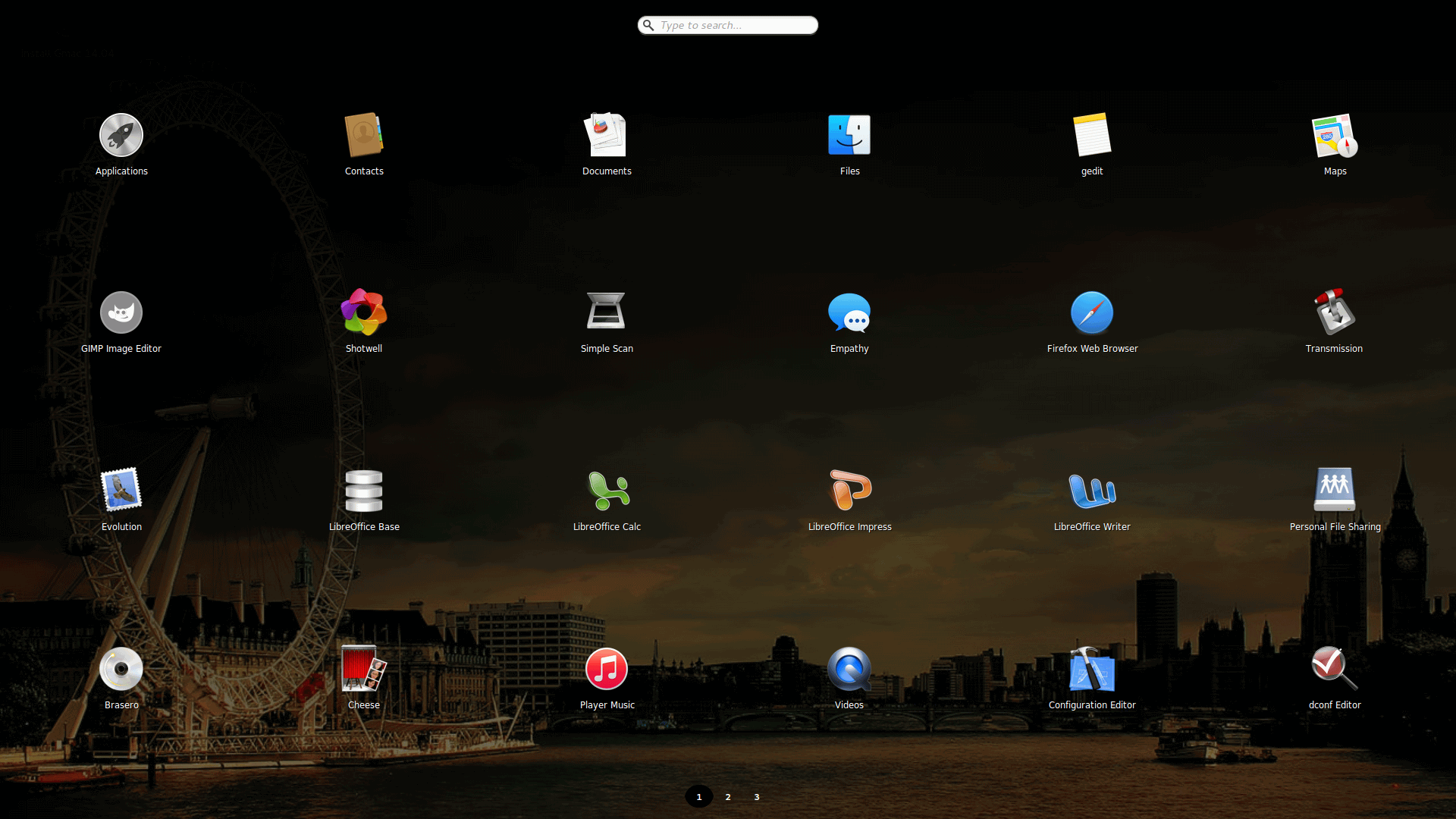Open Shotwell photo manager

[x=364, y=312]
